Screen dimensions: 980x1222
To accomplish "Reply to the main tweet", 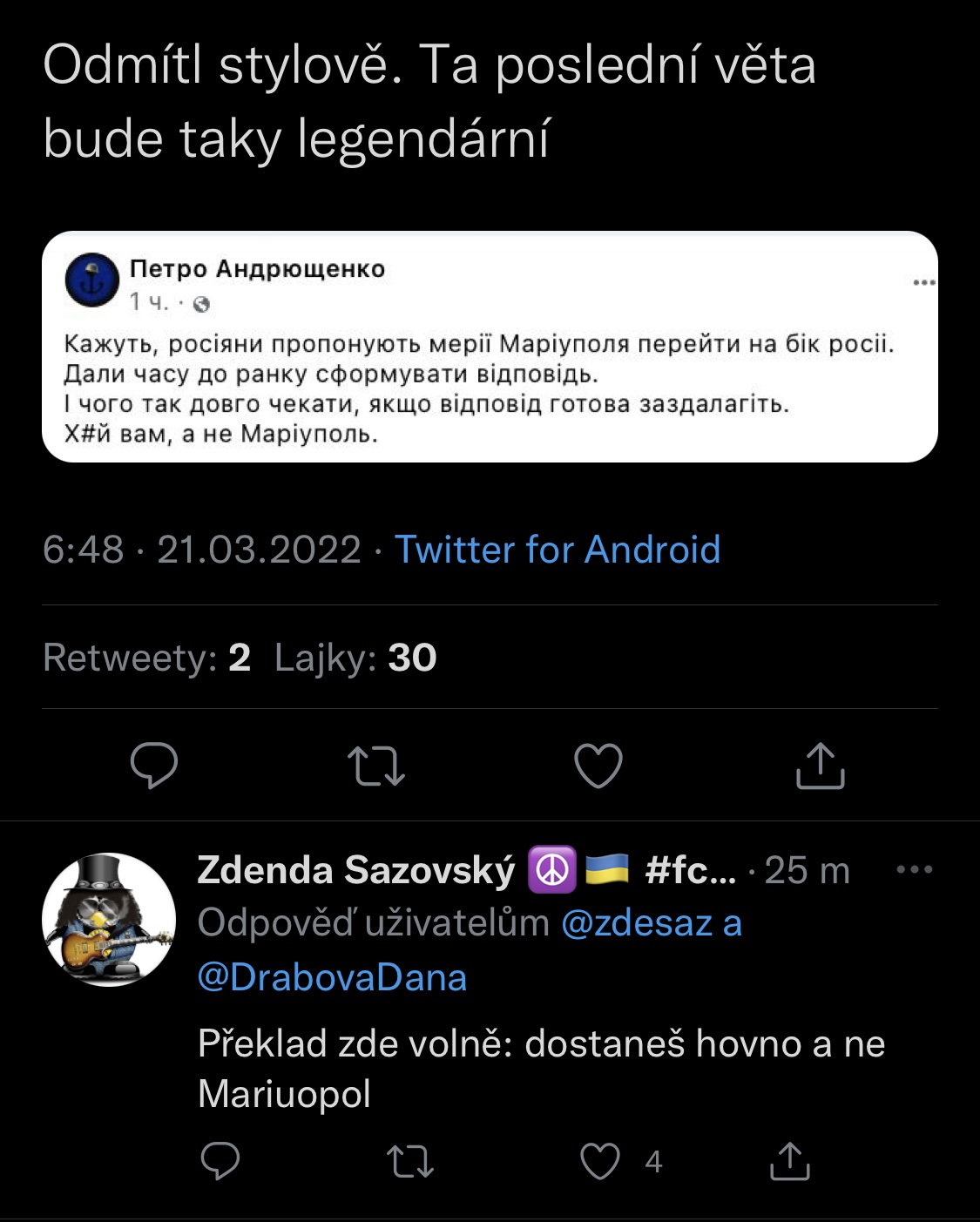I will [154, 766].
